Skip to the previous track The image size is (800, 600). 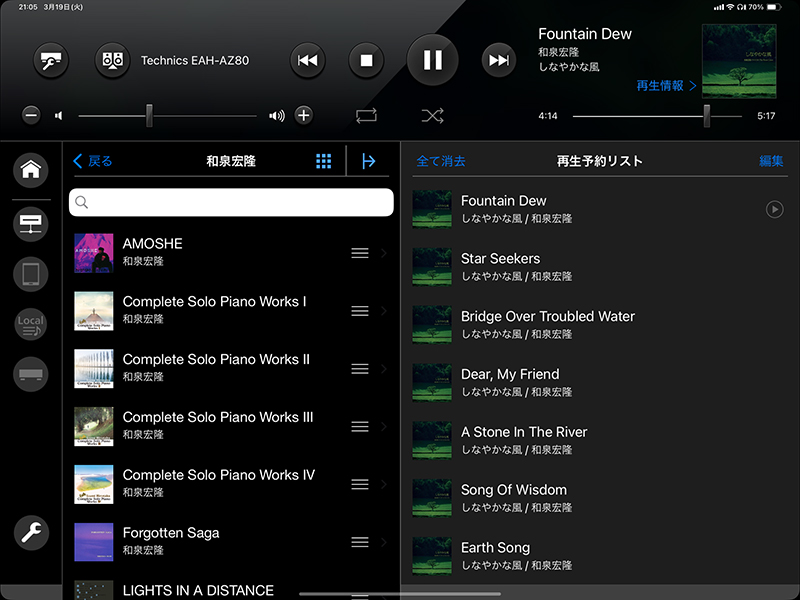point(307,60)
